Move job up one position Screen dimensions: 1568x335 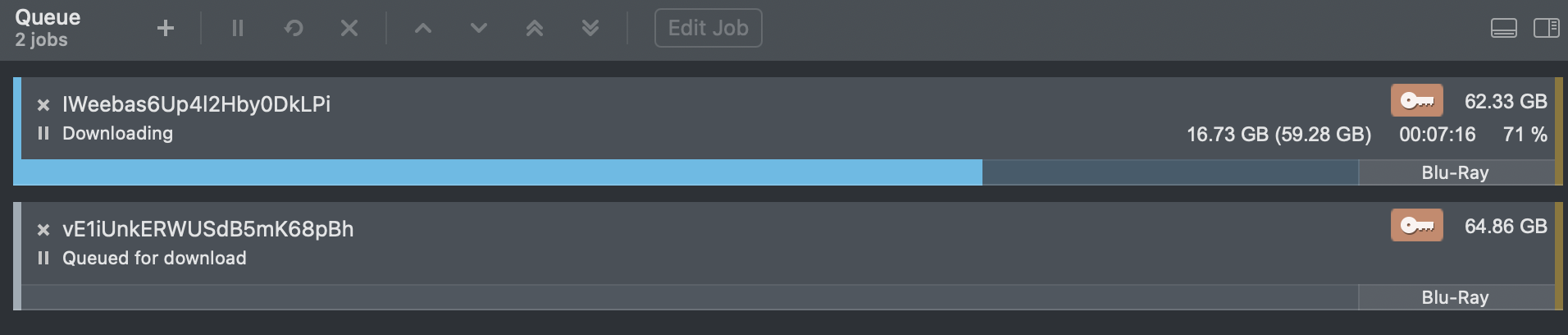click(x=423, y=28)
